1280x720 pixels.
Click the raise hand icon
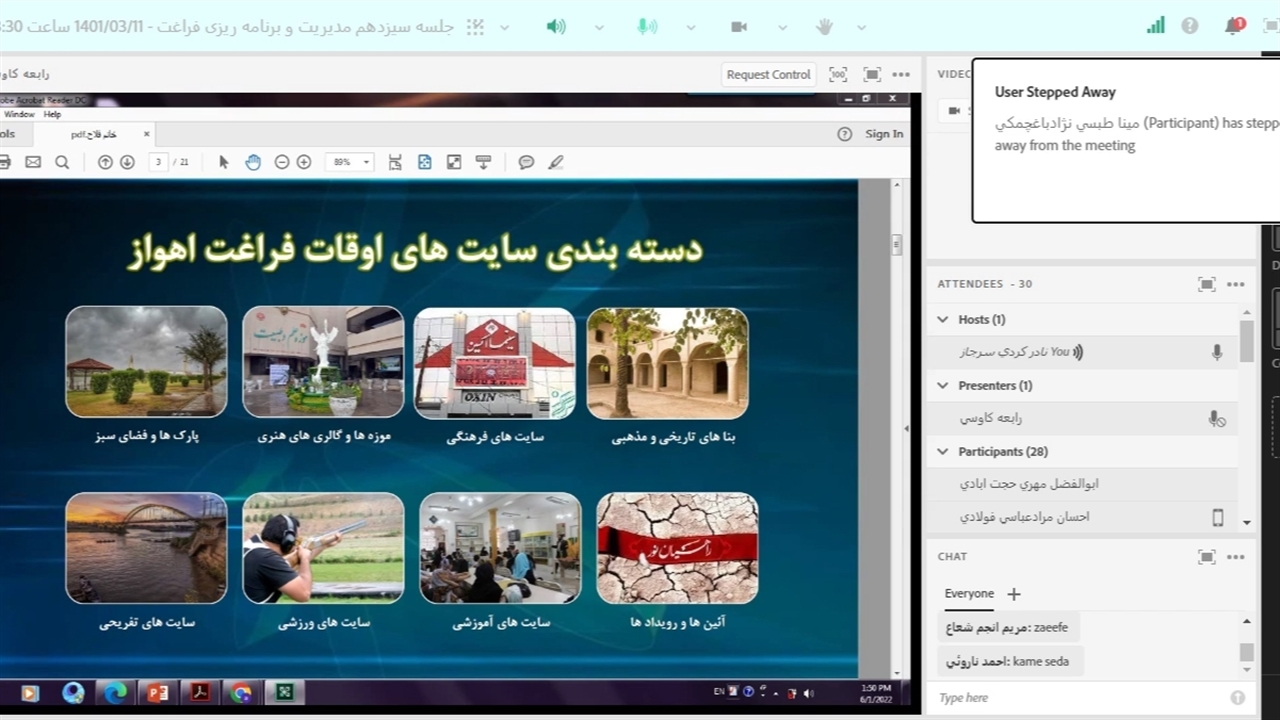point(825,27)
